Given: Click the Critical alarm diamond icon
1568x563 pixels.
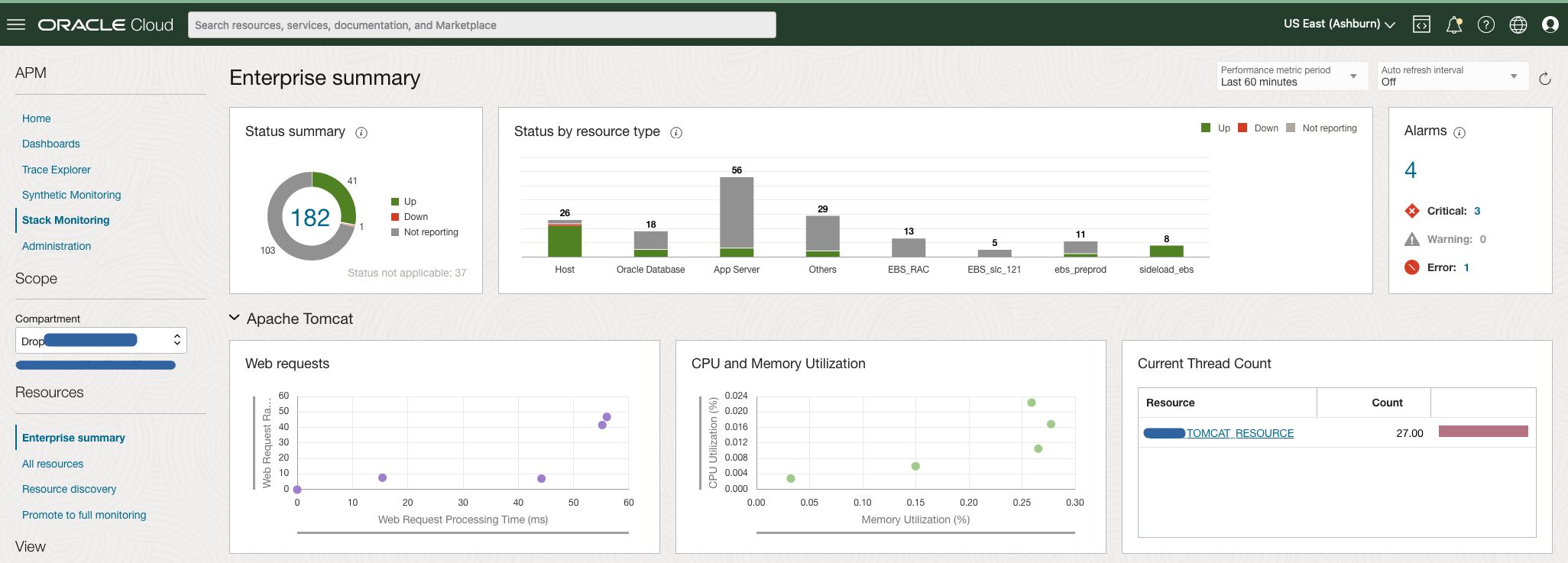Looking at the screenshot, I should pyautogui.click(x=1412, y=211).
